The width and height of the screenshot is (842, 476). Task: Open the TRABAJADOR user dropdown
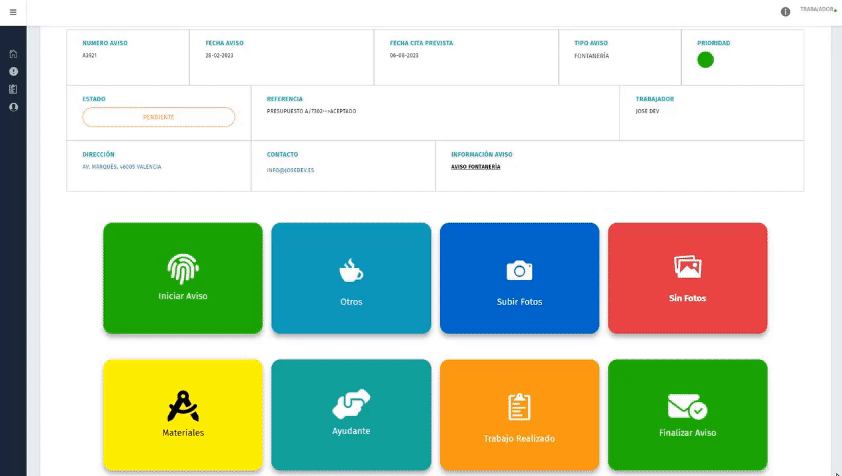tap(818, 9)
